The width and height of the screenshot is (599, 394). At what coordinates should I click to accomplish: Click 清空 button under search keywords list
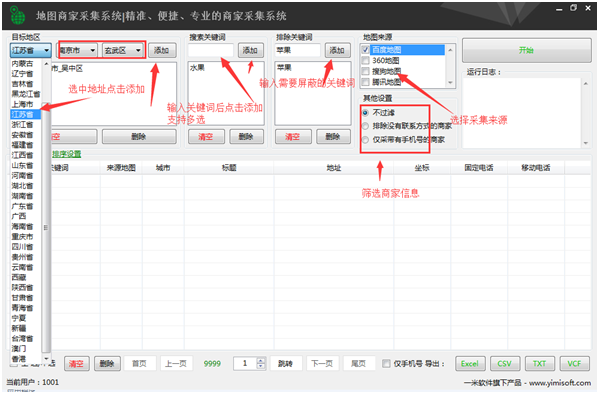206,136
